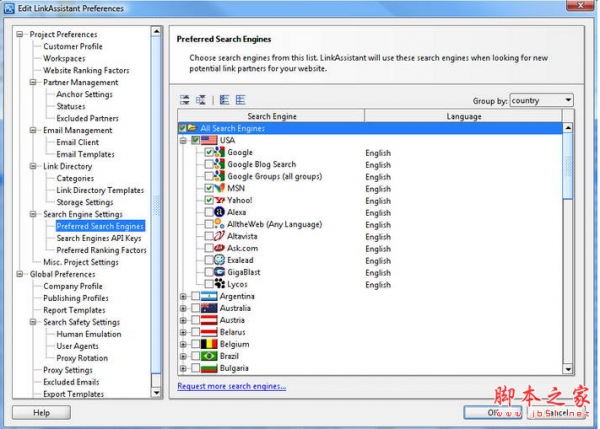
Task: Click the search engine list scroll-up arrow
Action: pyautogui.click(x=568, y=128)
